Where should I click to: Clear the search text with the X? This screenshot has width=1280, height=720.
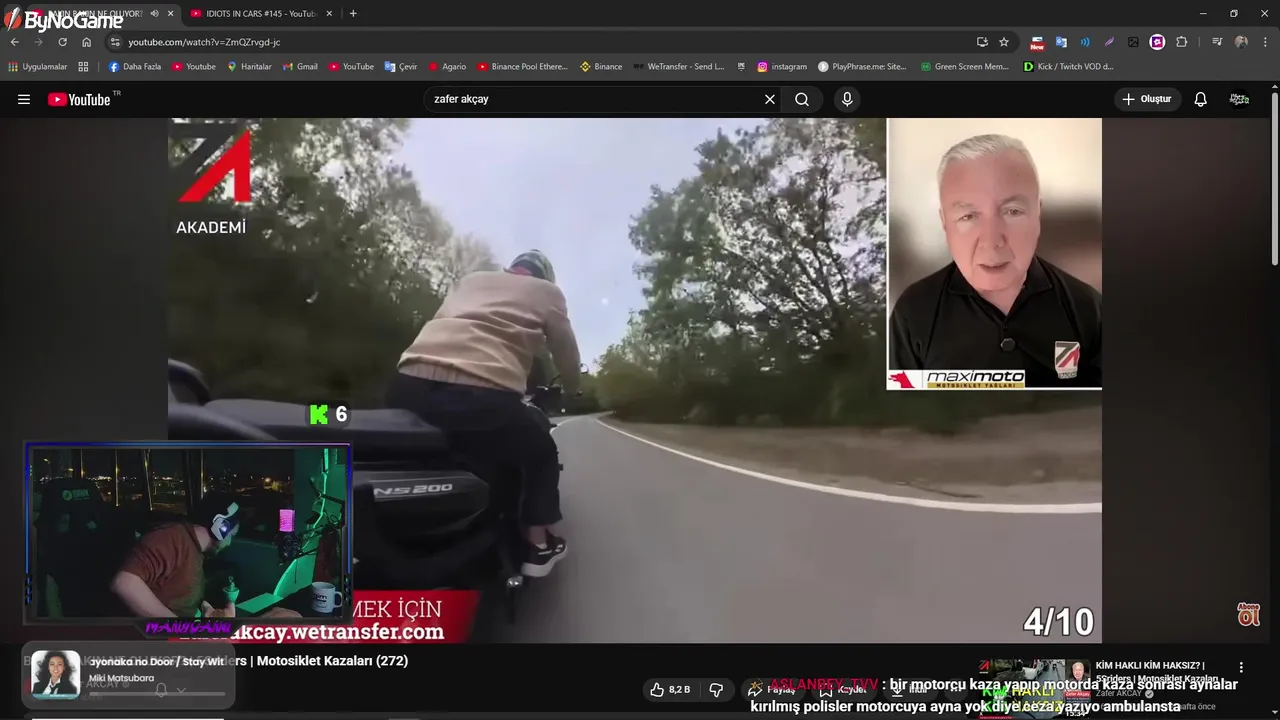pos(770,99)
